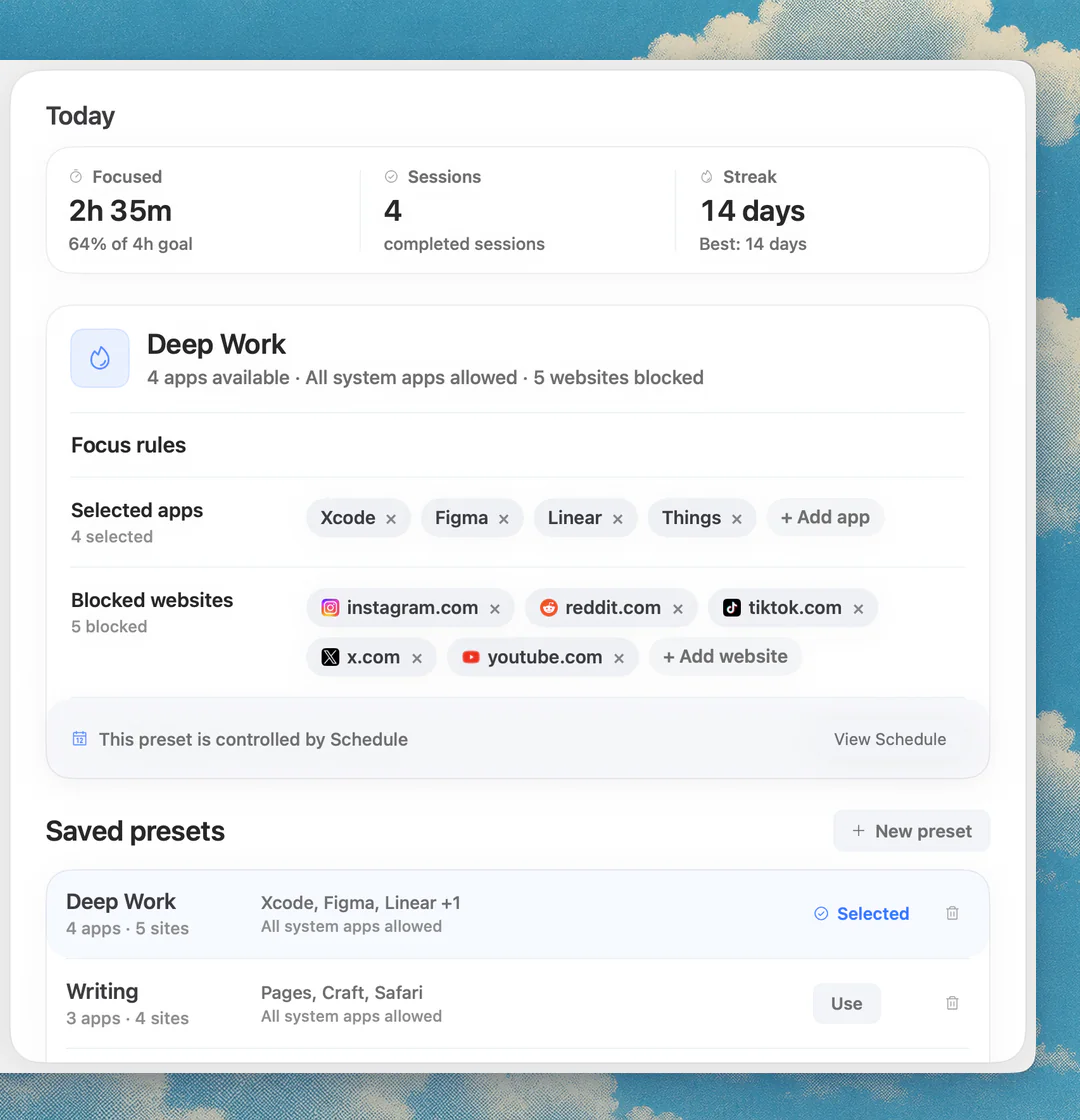Image resolution: width=1080 pixels, height=1120 pixels.
Task: Click the Streak flame icon
Action: point(706,176)
